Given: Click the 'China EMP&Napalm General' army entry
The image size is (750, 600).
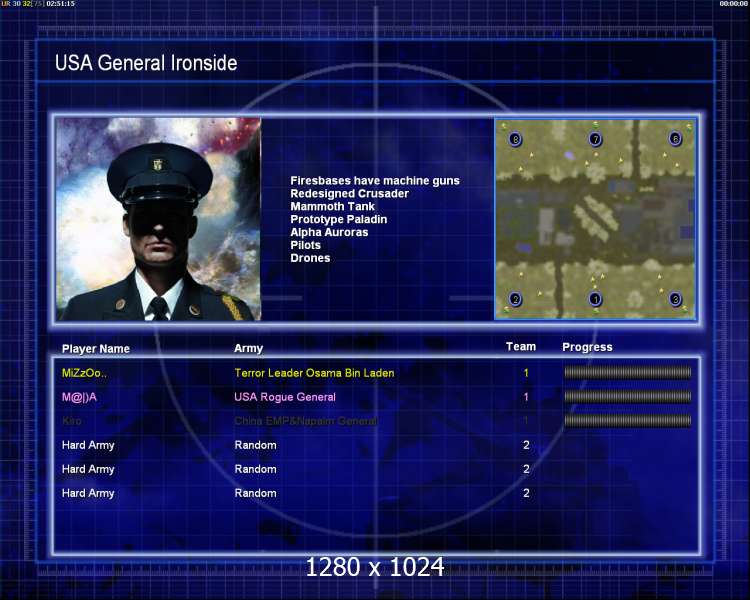Looking at the screenshot, I should coord(306,421).
